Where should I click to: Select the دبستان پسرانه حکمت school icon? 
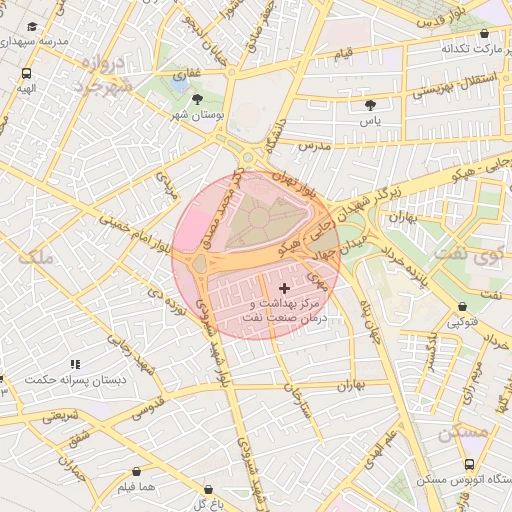click(x=76, y=364)
